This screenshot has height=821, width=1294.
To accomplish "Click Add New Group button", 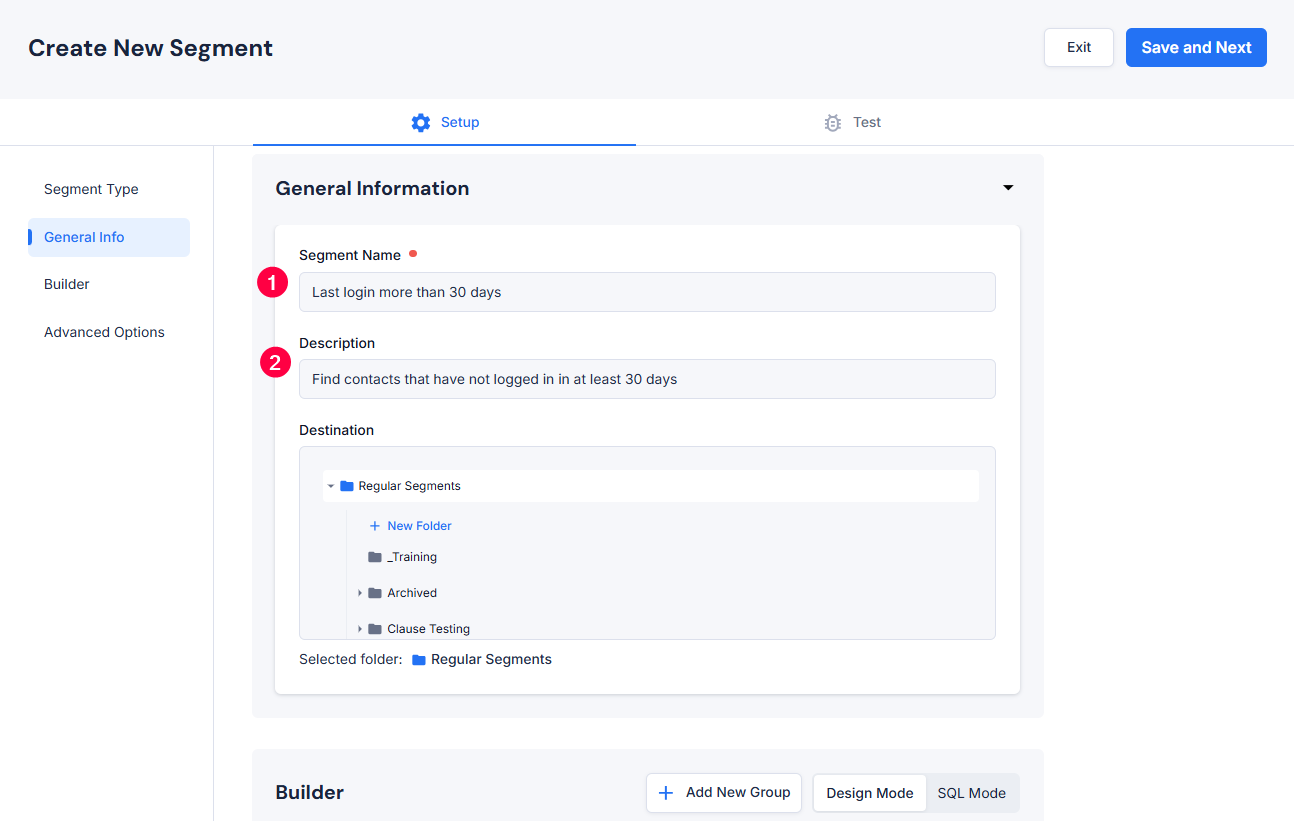I will coord(724,793).
